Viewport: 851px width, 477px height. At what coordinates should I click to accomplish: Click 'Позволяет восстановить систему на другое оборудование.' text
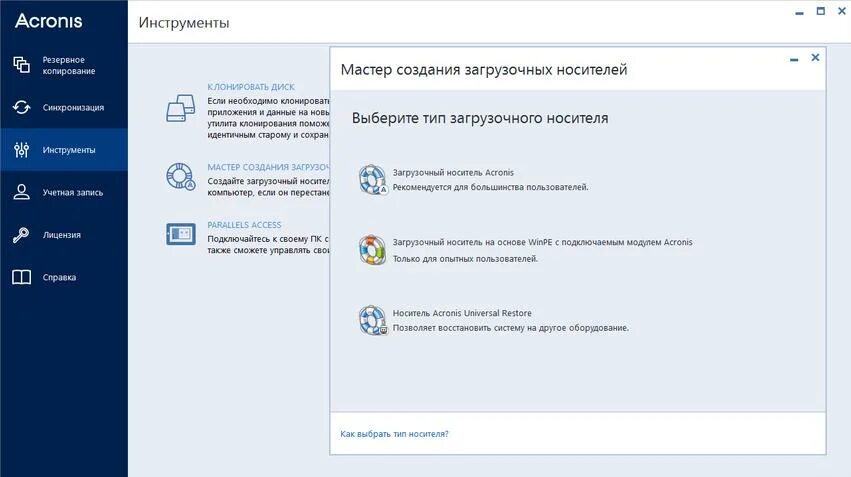[x=511, y=328]
